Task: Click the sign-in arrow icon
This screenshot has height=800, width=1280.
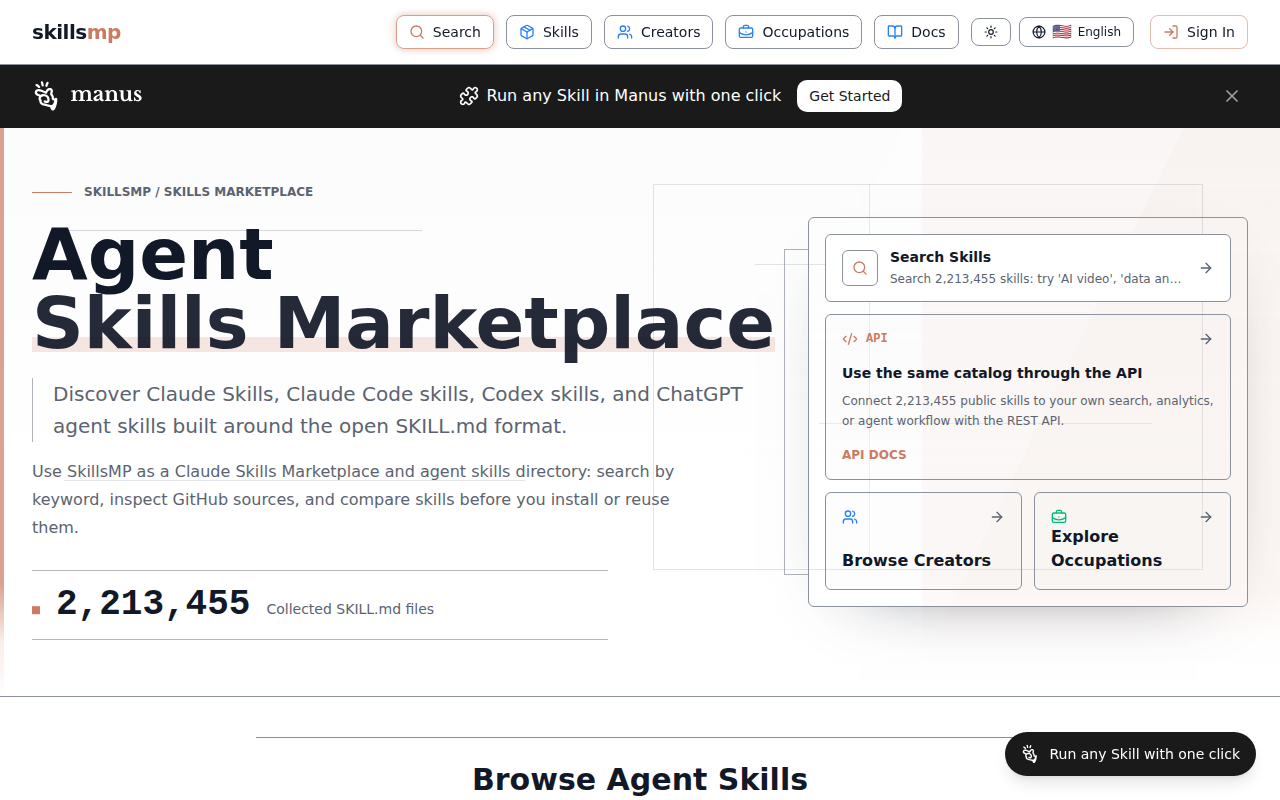Action: (x=1171, y=32)
